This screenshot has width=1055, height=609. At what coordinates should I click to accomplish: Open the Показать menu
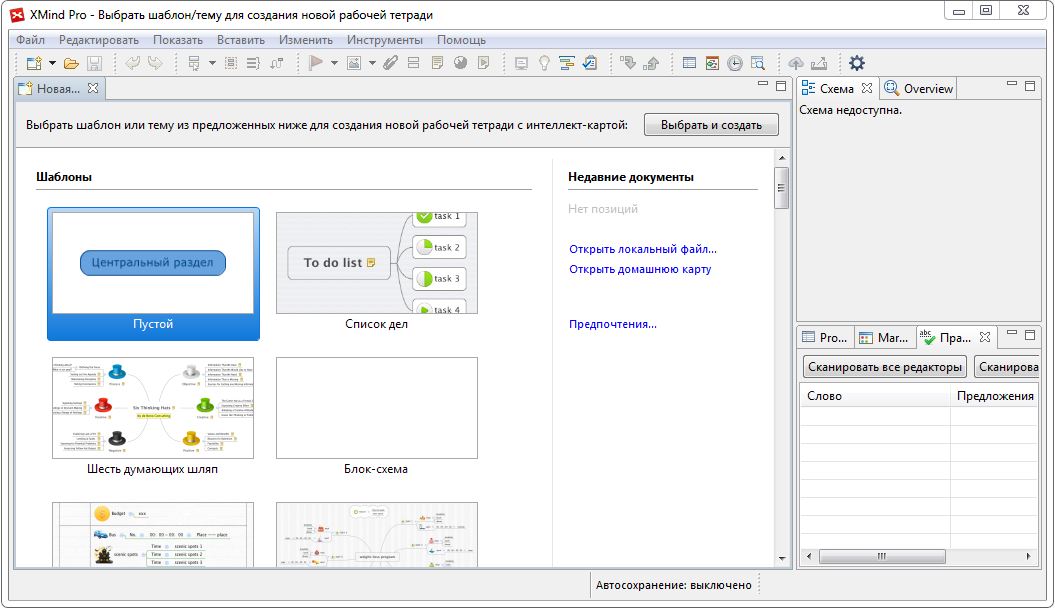point(178,40)
